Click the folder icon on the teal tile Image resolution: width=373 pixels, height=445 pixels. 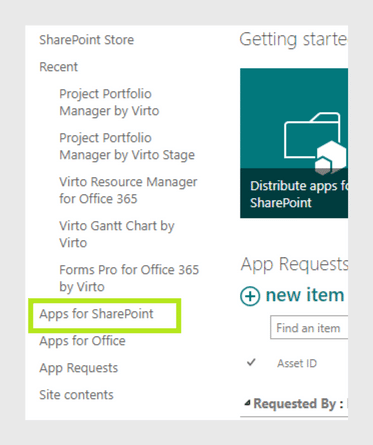click(x=315, y=143)
